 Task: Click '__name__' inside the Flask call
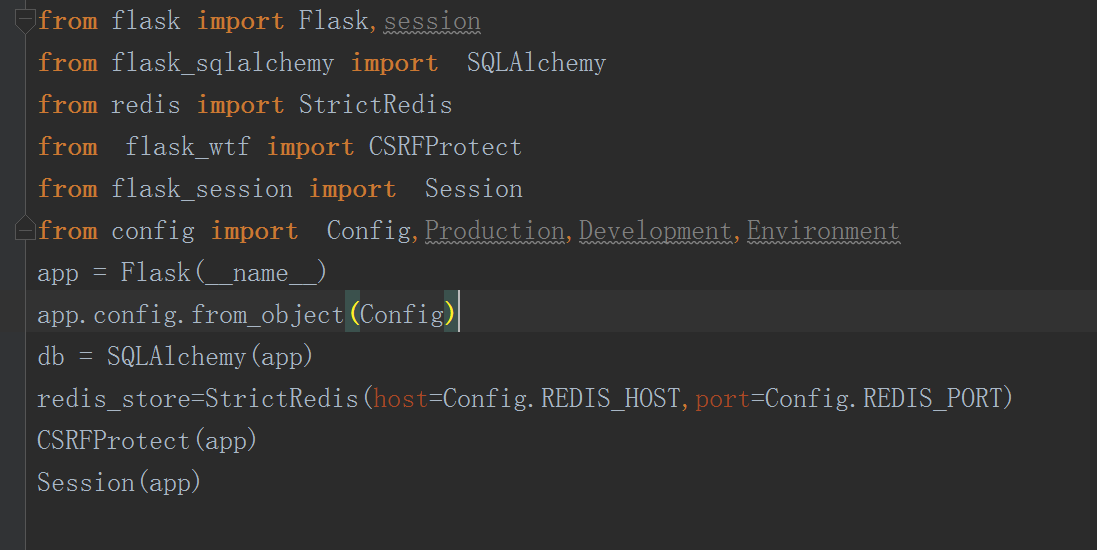pyautogui.click(x=260, y=273)
